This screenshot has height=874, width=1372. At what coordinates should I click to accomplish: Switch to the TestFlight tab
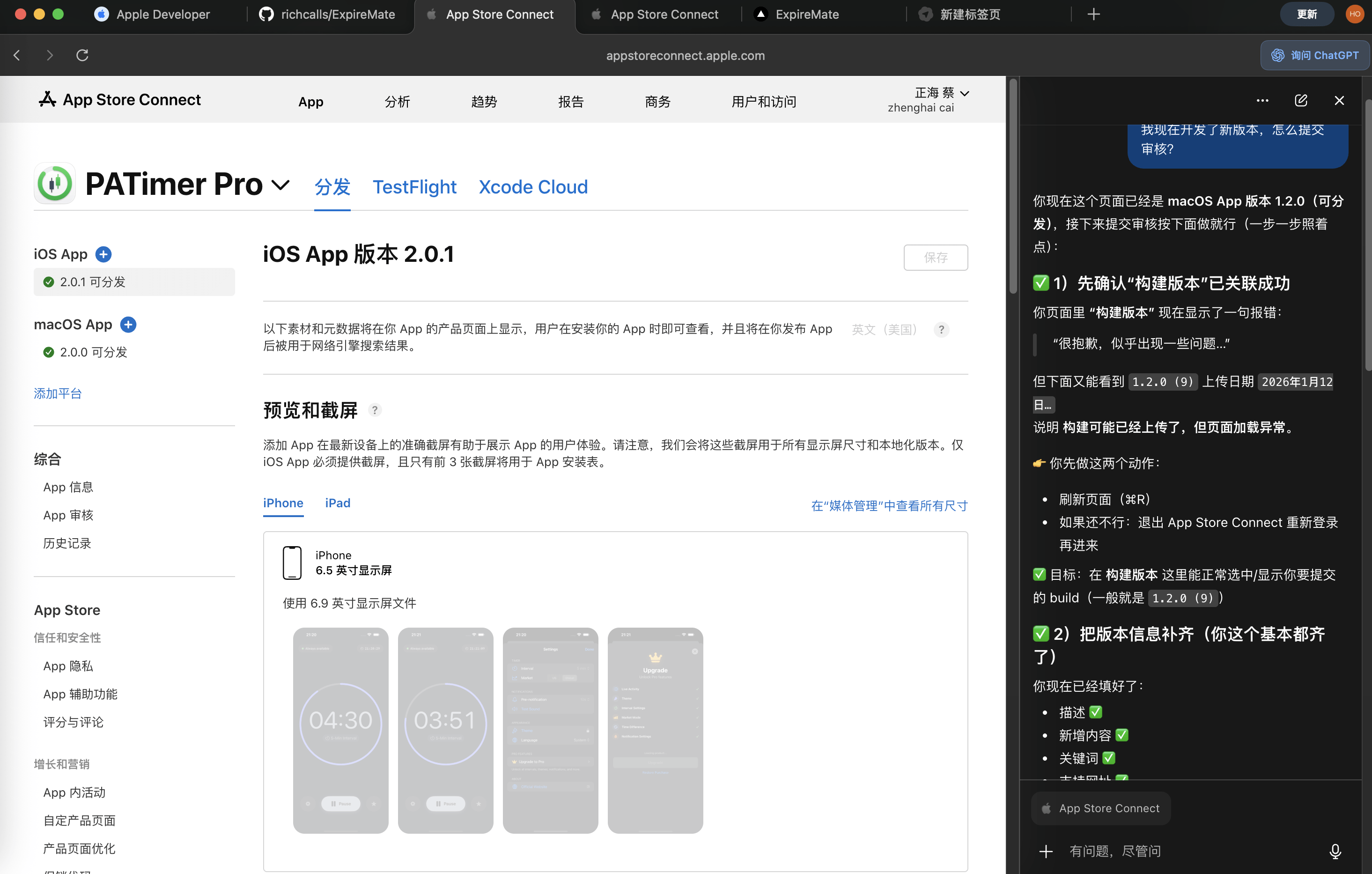click(414, 187)
